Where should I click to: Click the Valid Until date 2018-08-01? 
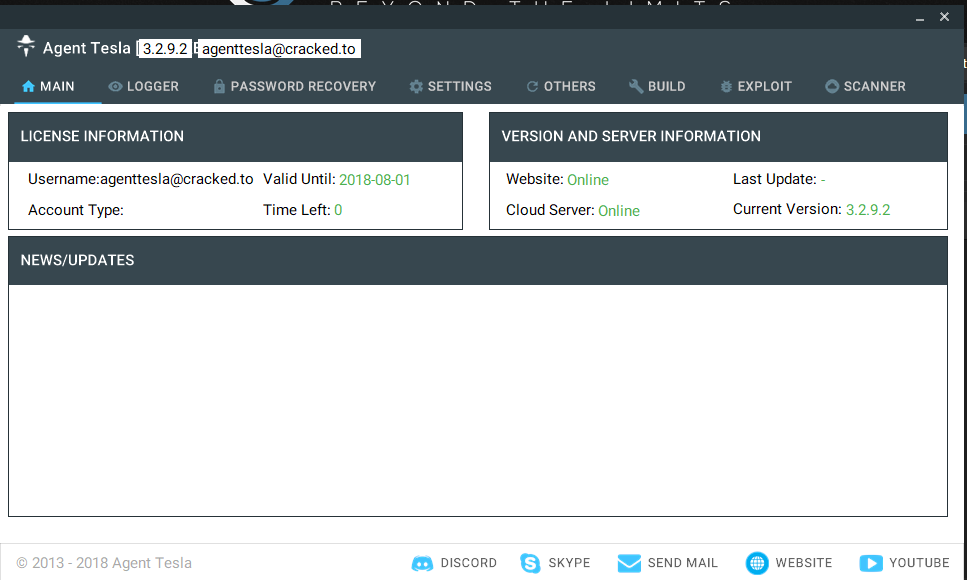coord(374,180)
